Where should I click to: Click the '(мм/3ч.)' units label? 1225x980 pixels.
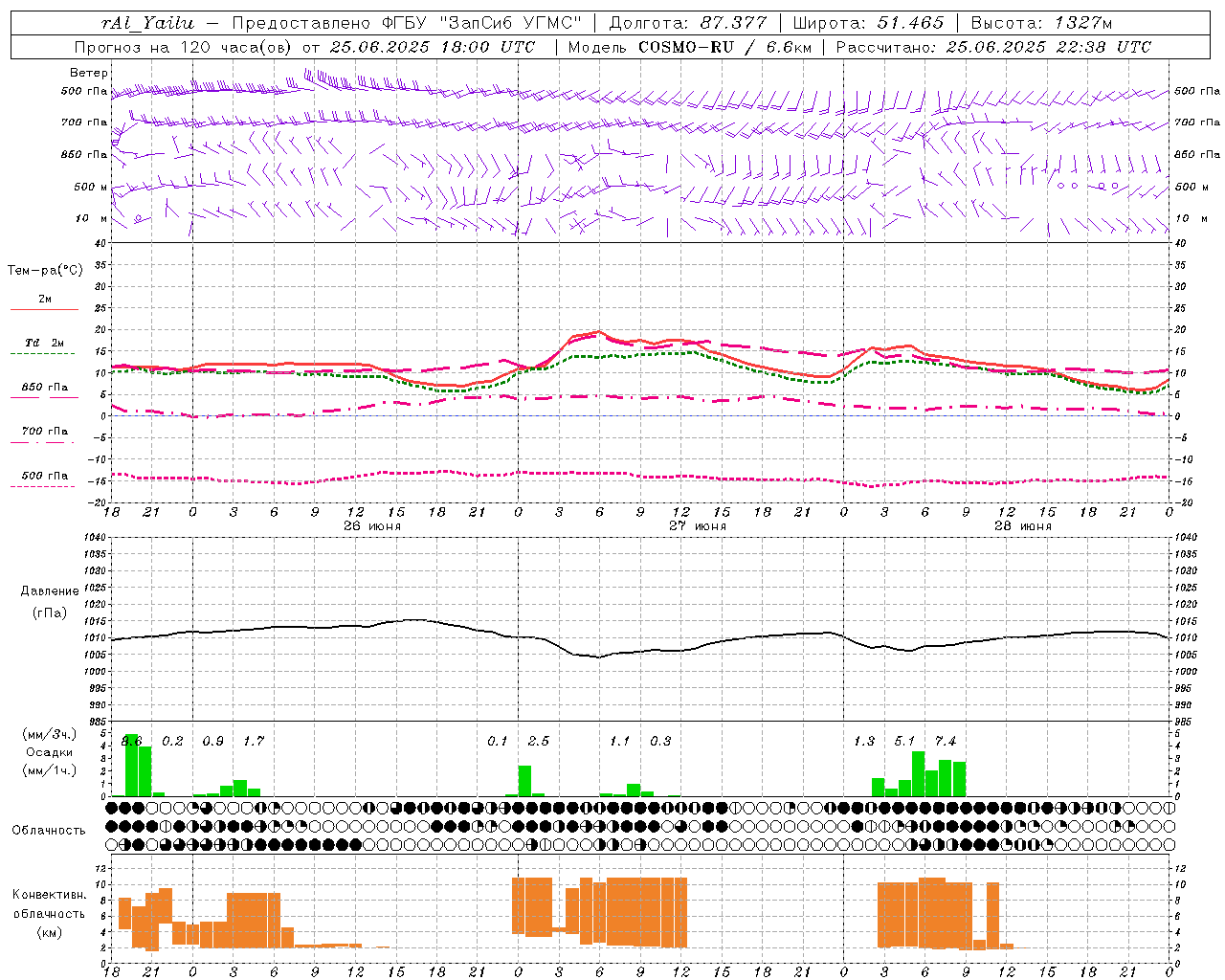tap(49, 734)
